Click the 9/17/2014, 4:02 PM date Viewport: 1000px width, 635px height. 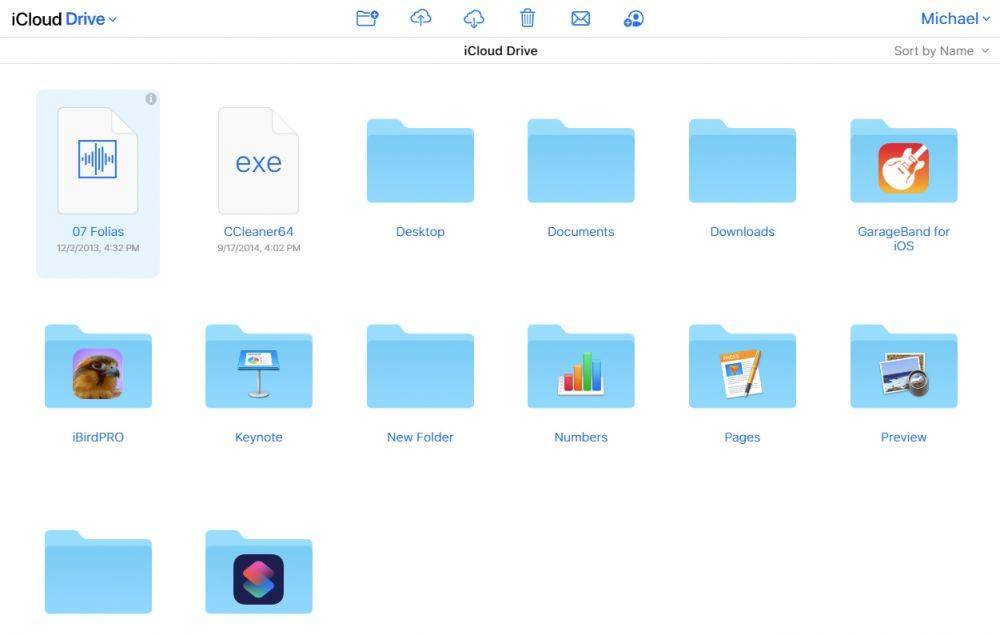pyautogui.click(x=259, y=248)
